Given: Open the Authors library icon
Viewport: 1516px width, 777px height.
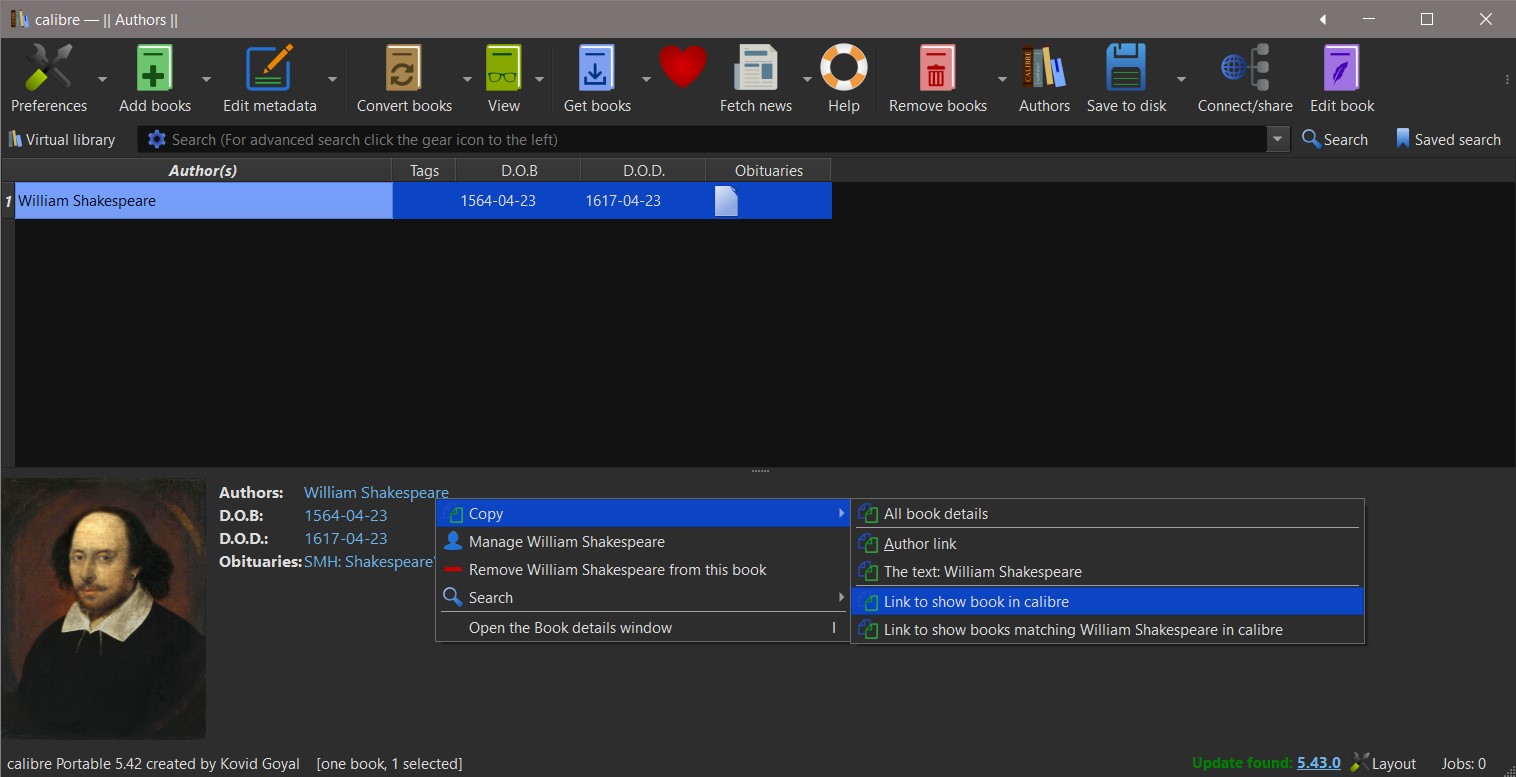Looking at the screenshot, I should [1044, 69].
